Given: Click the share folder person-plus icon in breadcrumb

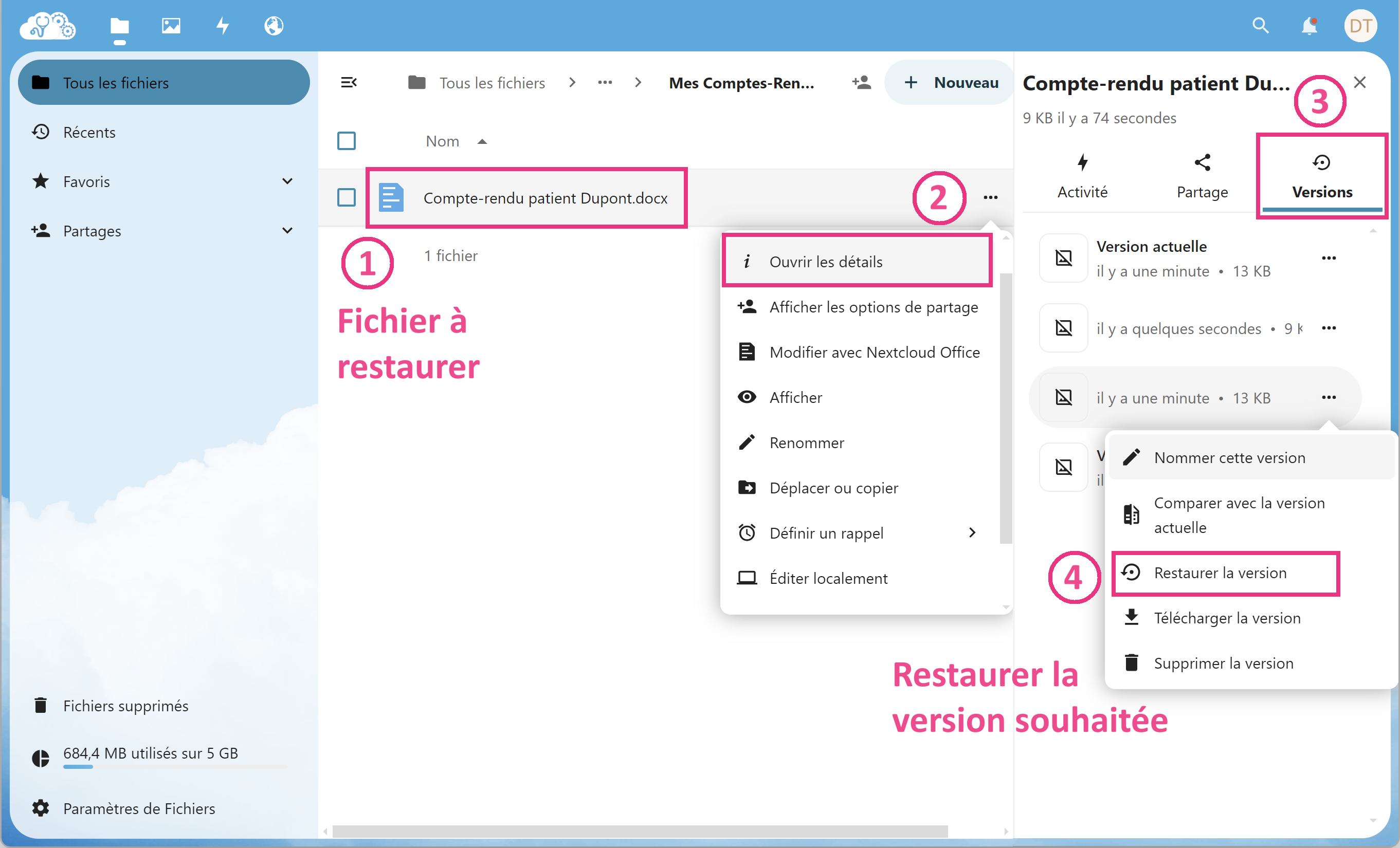Looking at the screenshot, I should tap(861, 83).
